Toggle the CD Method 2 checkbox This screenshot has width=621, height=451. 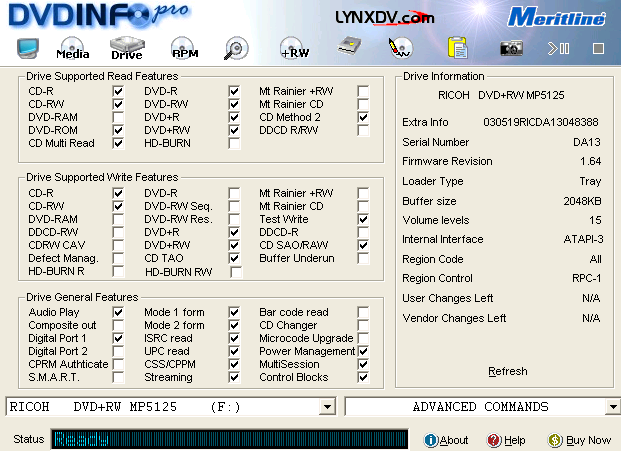(x=363, y=117)
